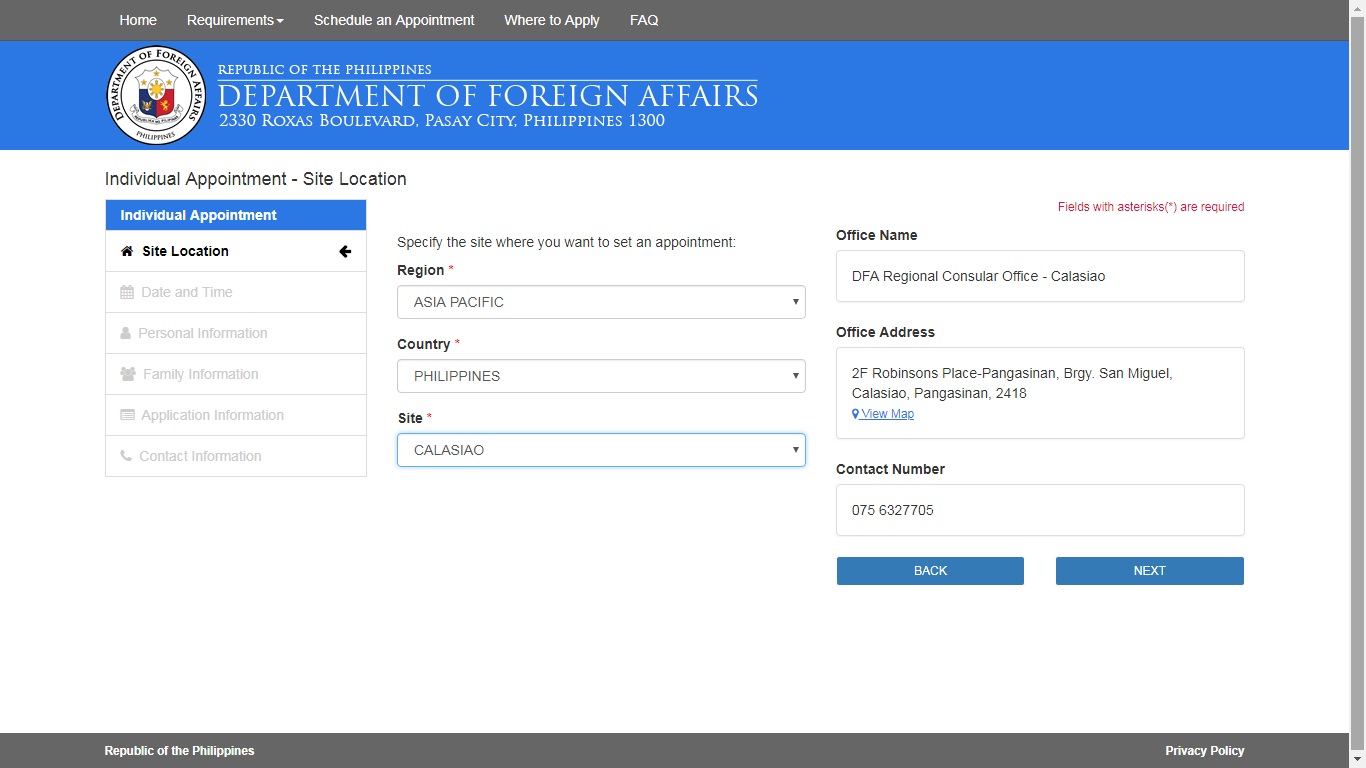Click the person icon next to Personal Information
Viewport: 1366px width, 768px height.
point(127,333)
